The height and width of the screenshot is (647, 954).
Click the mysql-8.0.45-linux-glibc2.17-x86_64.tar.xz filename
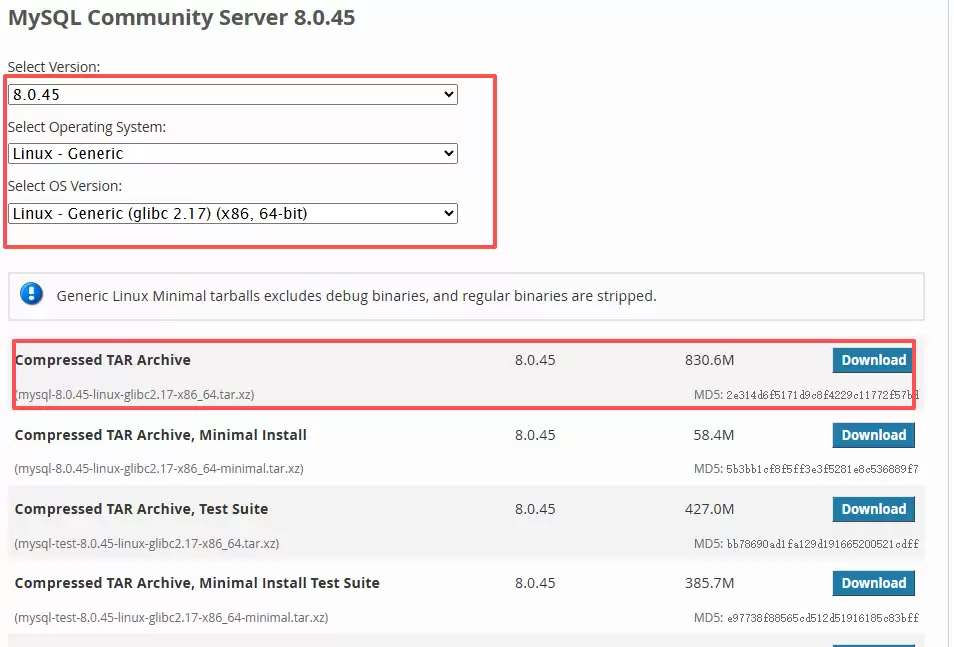click(135, 395)
